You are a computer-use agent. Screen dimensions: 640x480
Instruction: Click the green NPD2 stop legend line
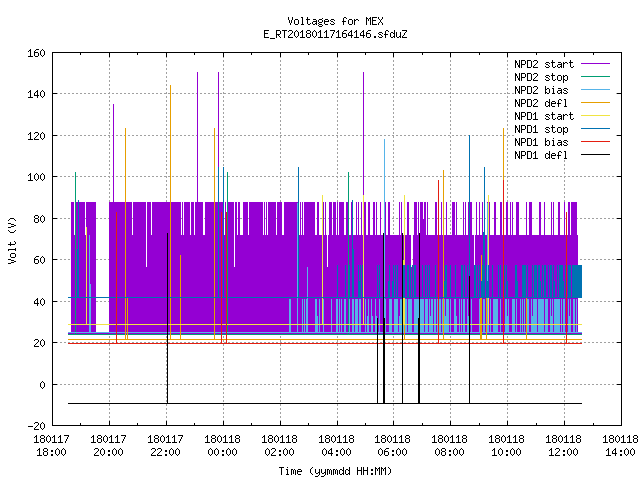[595, 76]
